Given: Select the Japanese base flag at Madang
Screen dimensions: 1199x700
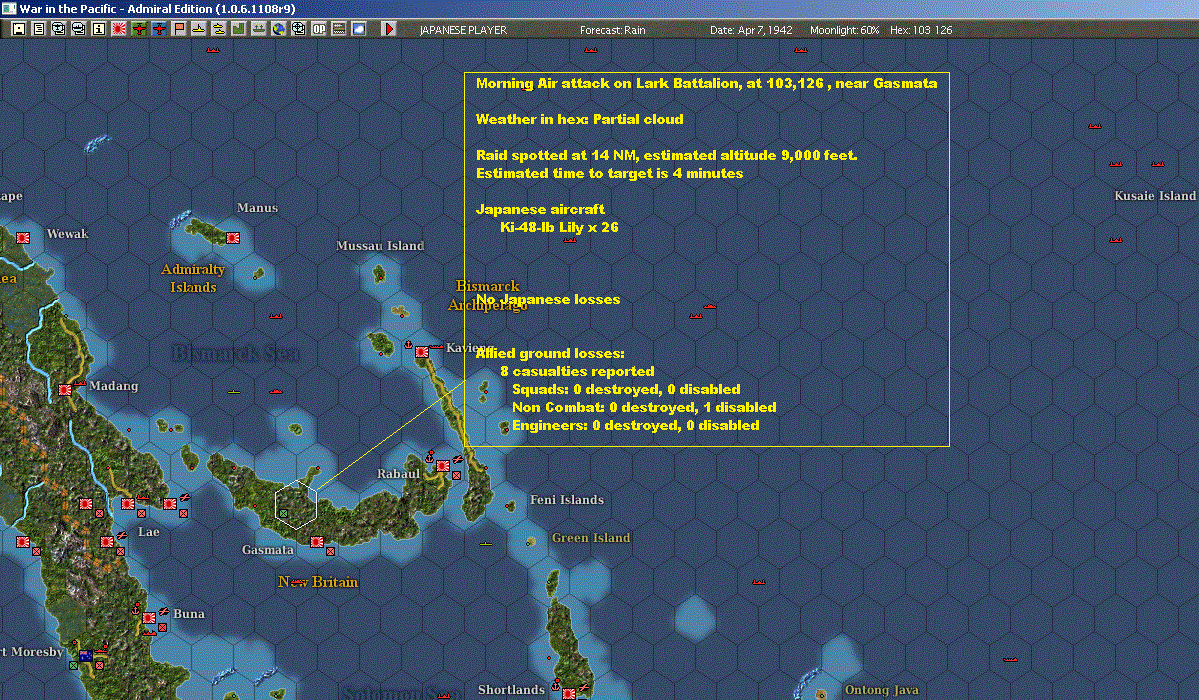Looking at the screenshot, I should (x=65, y=390).
